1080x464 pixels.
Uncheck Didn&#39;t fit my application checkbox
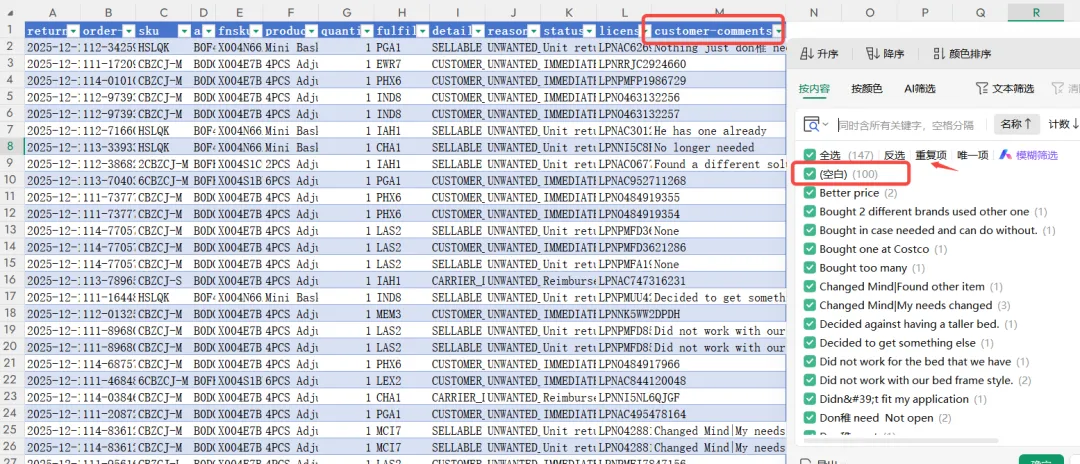810,399
